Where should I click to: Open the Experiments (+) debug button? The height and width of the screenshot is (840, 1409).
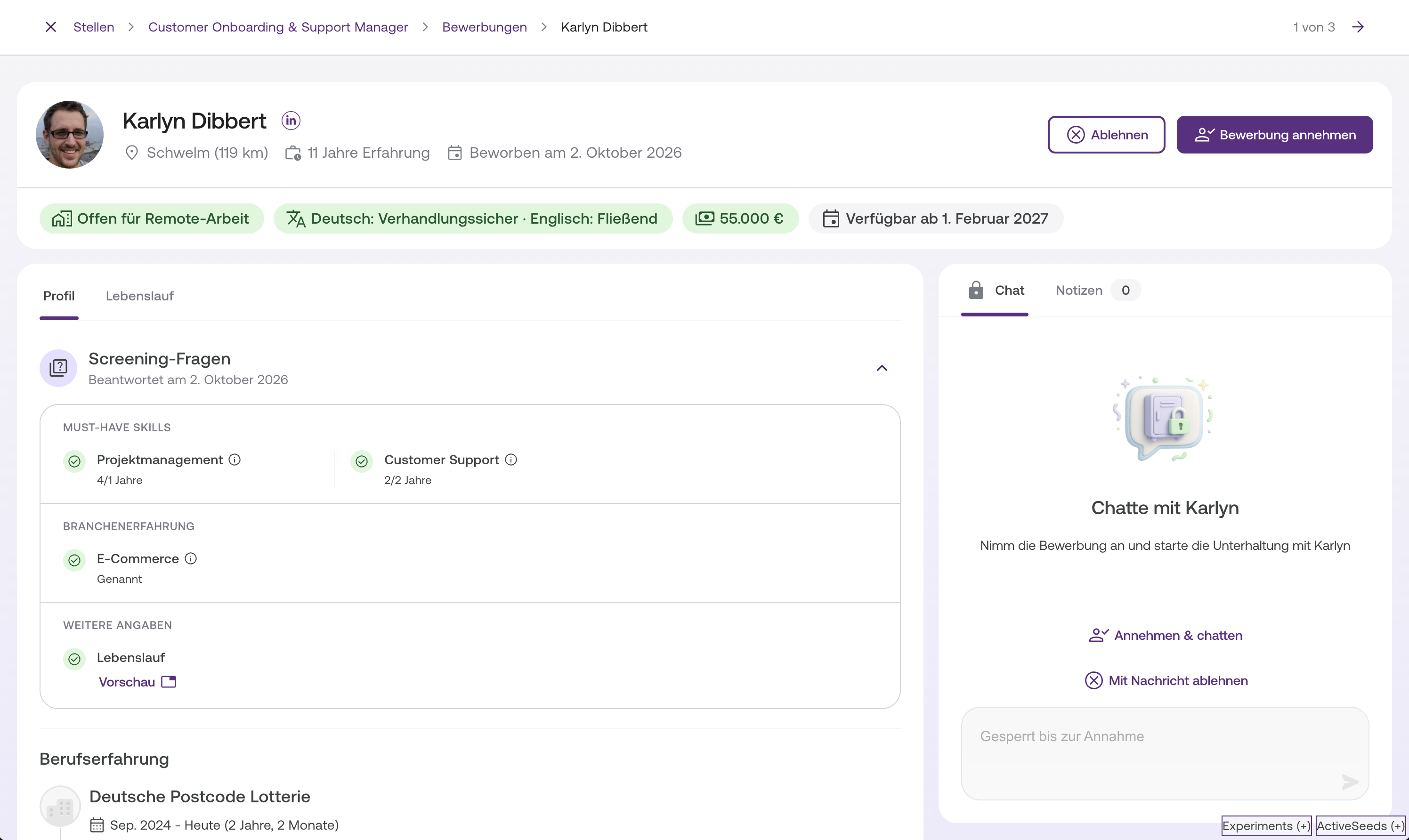pos(1266,826)
